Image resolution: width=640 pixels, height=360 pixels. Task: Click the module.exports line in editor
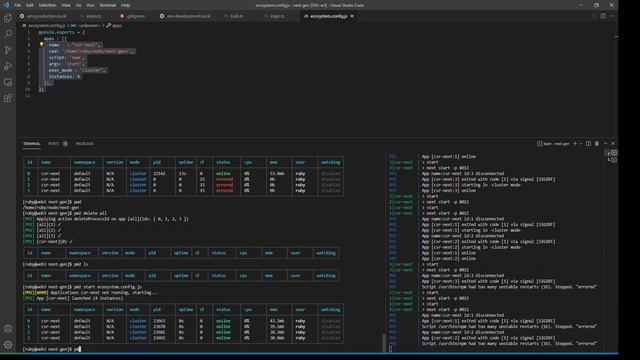tap(61, 32)
